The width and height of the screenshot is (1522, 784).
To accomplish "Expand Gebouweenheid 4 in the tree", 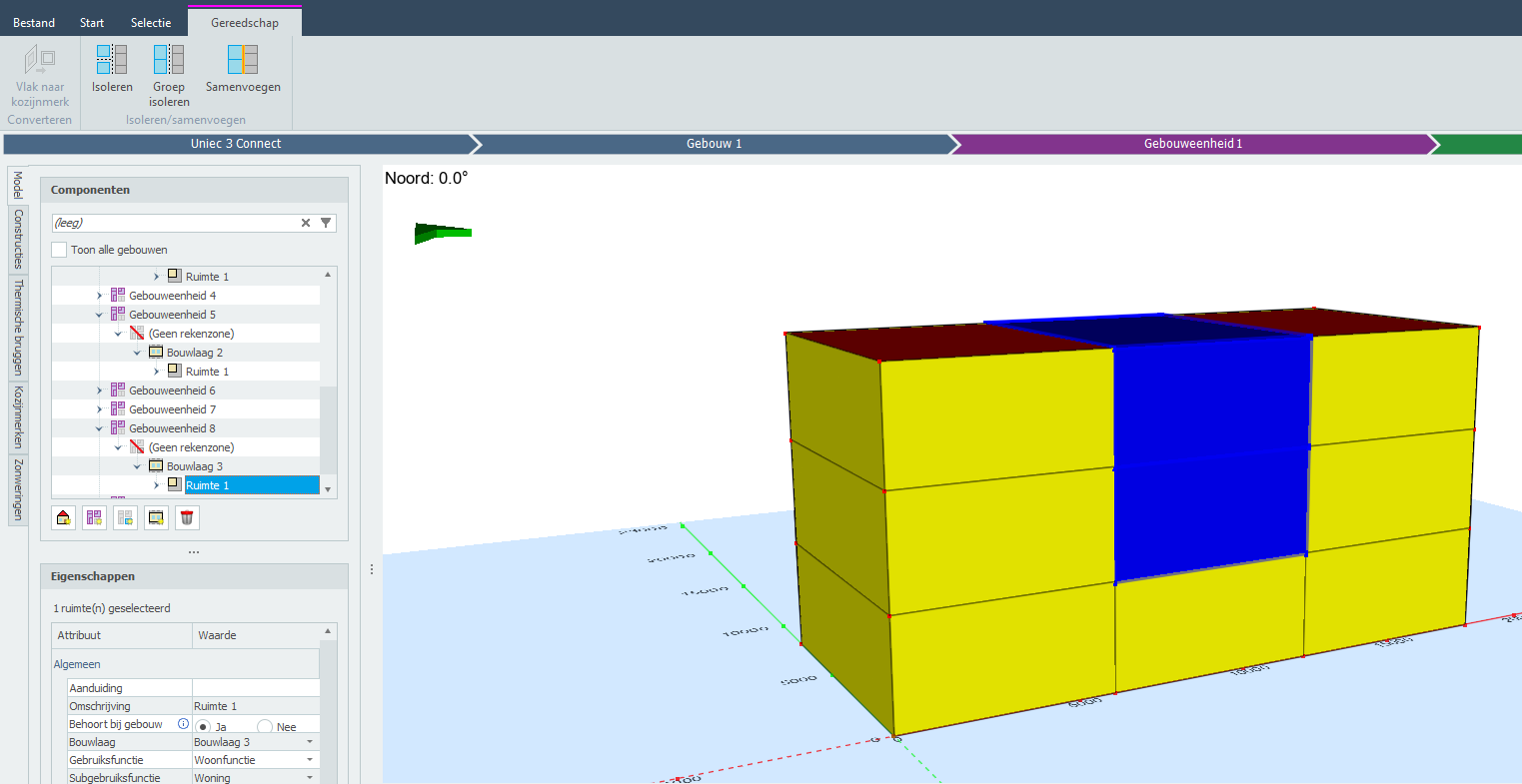I will coord(99,296).
